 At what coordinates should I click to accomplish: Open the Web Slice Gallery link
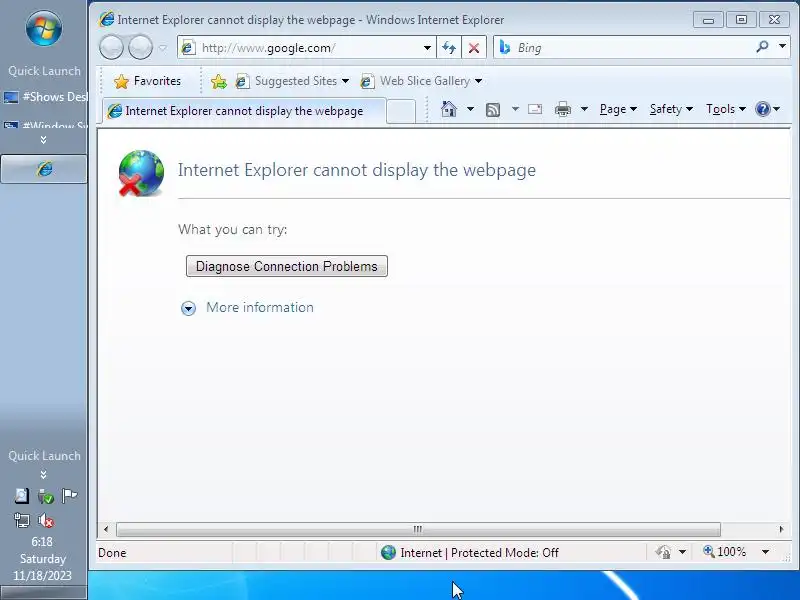421,81
